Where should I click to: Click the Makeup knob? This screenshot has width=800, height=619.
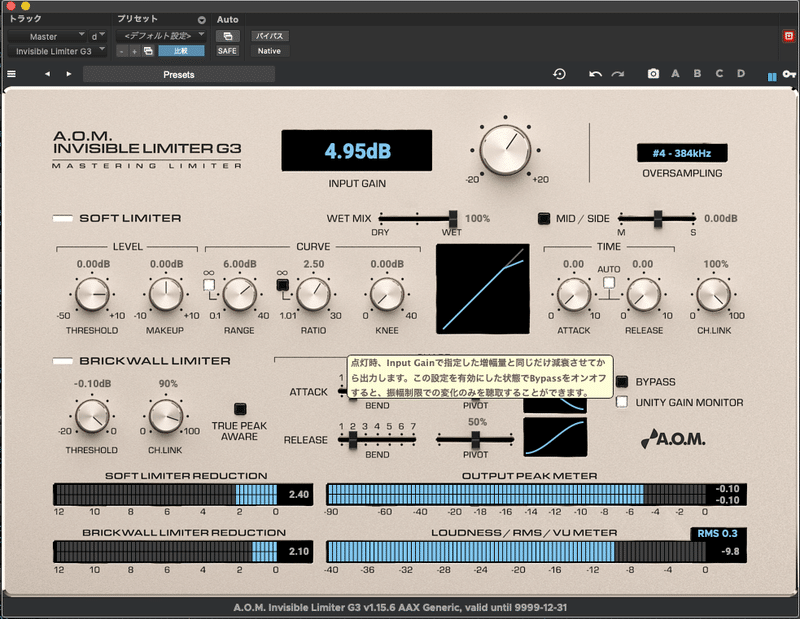click(166, 294)
